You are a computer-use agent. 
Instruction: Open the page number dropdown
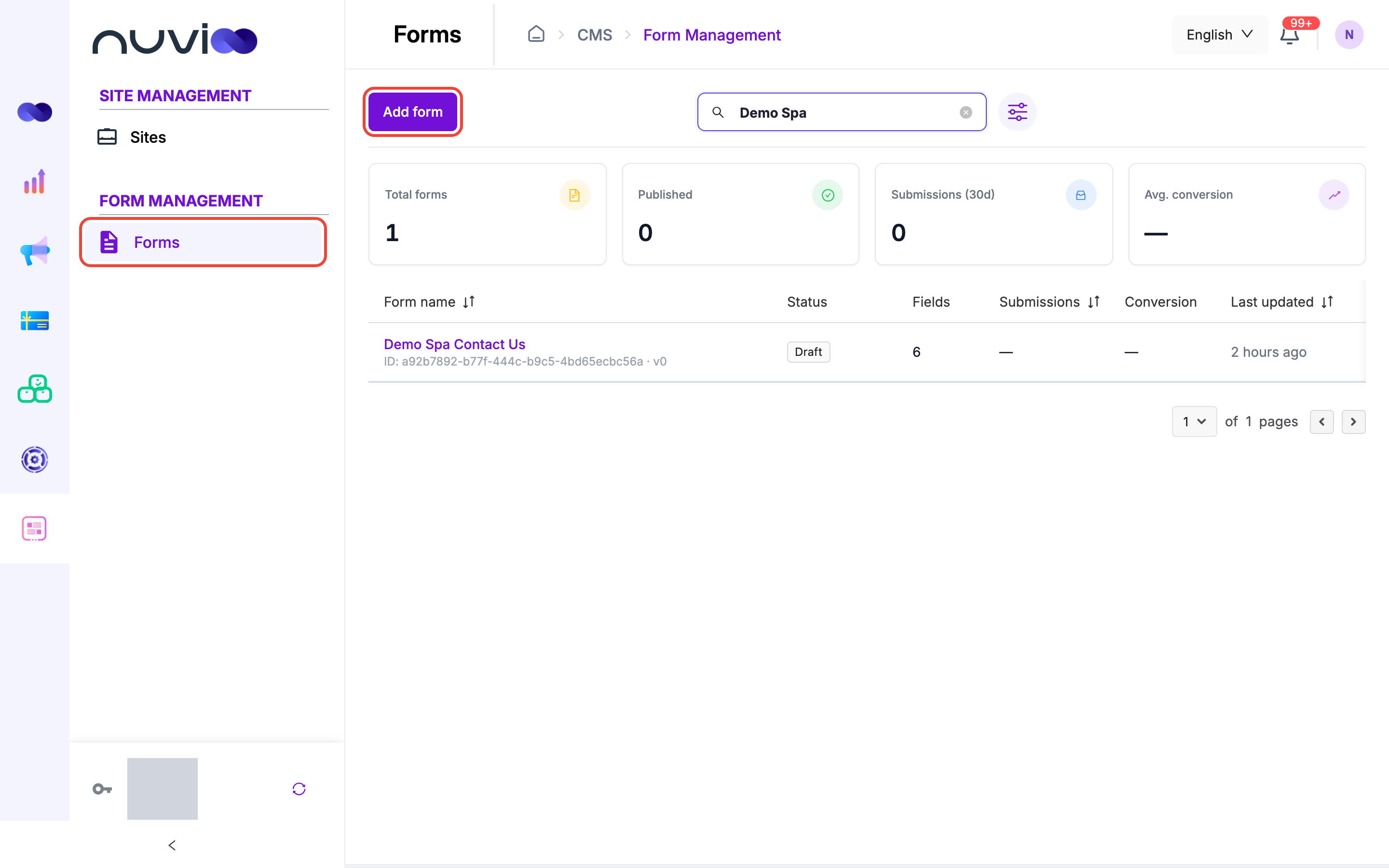[1194, 421]
